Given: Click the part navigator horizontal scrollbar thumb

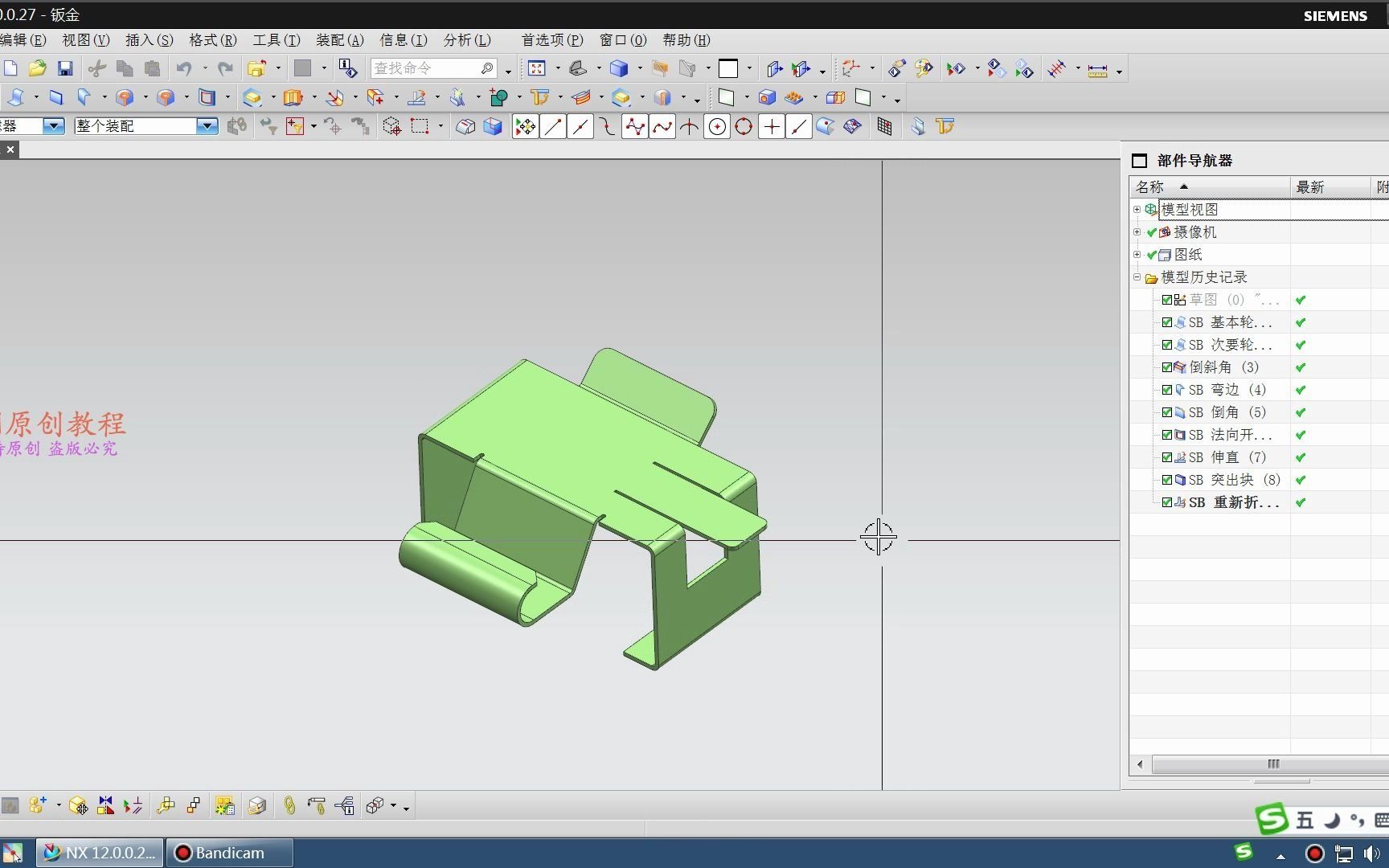Looking at the screenshot, I should (x=1274, y=764).
